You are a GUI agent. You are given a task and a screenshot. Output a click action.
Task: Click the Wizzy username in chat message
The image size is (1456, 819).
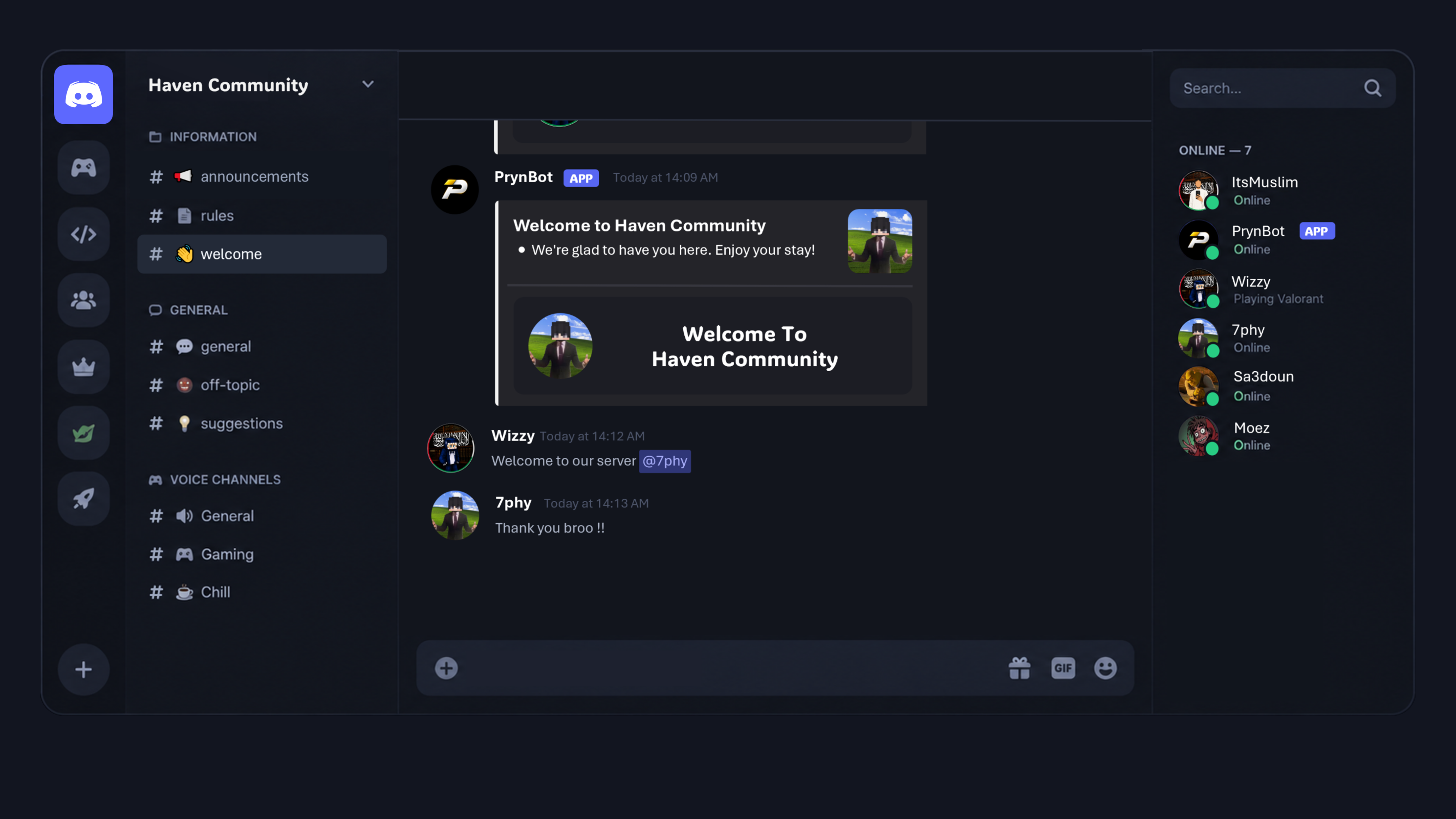pos(513,436)
